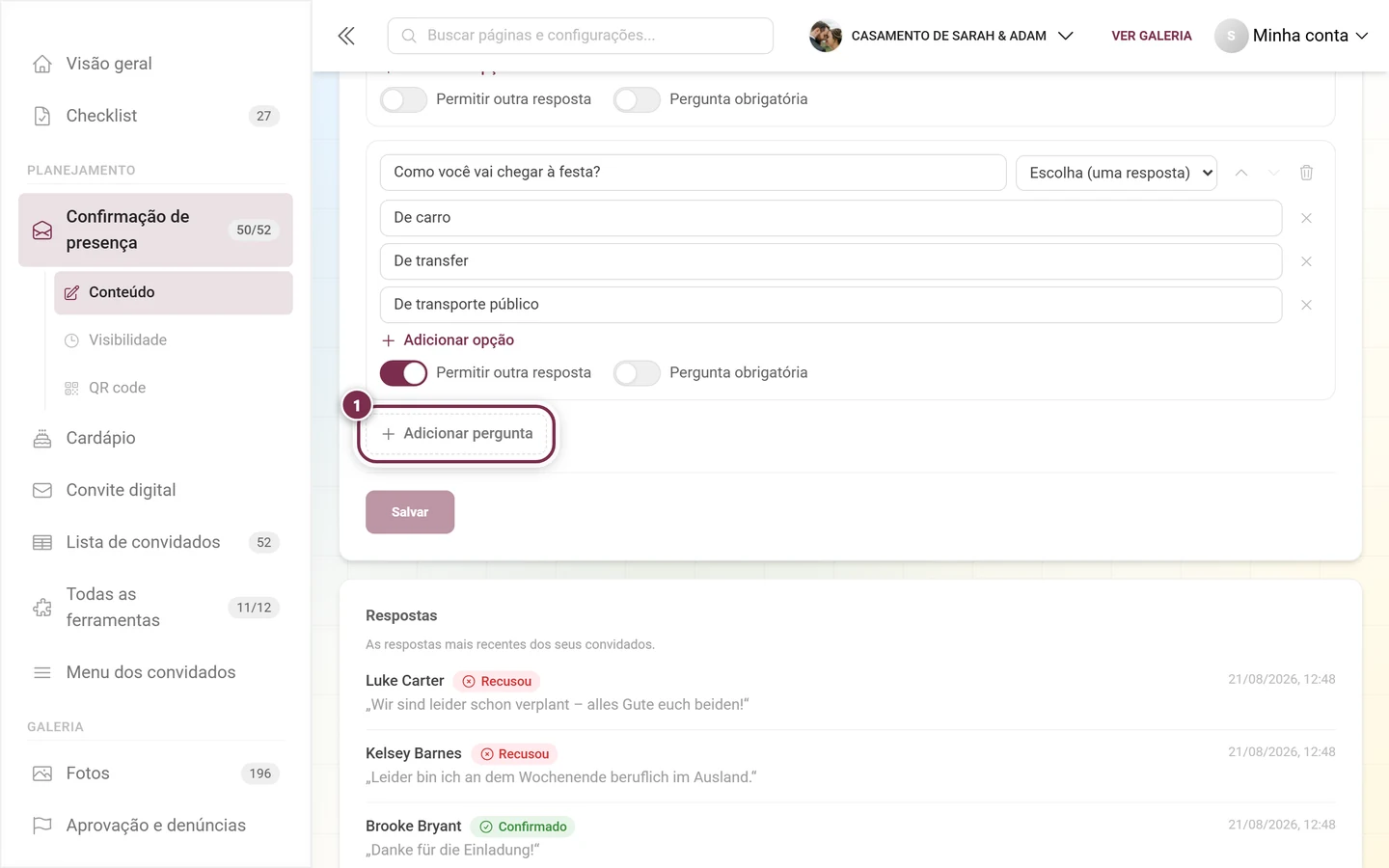Viewport: 1389px width, 868px height.
Task: Edit the "De transporte público" option field
Action: coord(831,305)
